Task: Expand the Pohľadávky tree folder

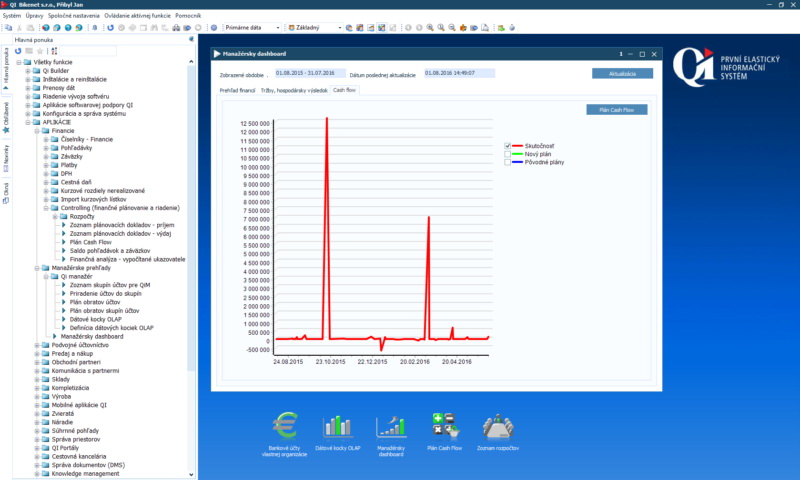Action: click(46, 148)
